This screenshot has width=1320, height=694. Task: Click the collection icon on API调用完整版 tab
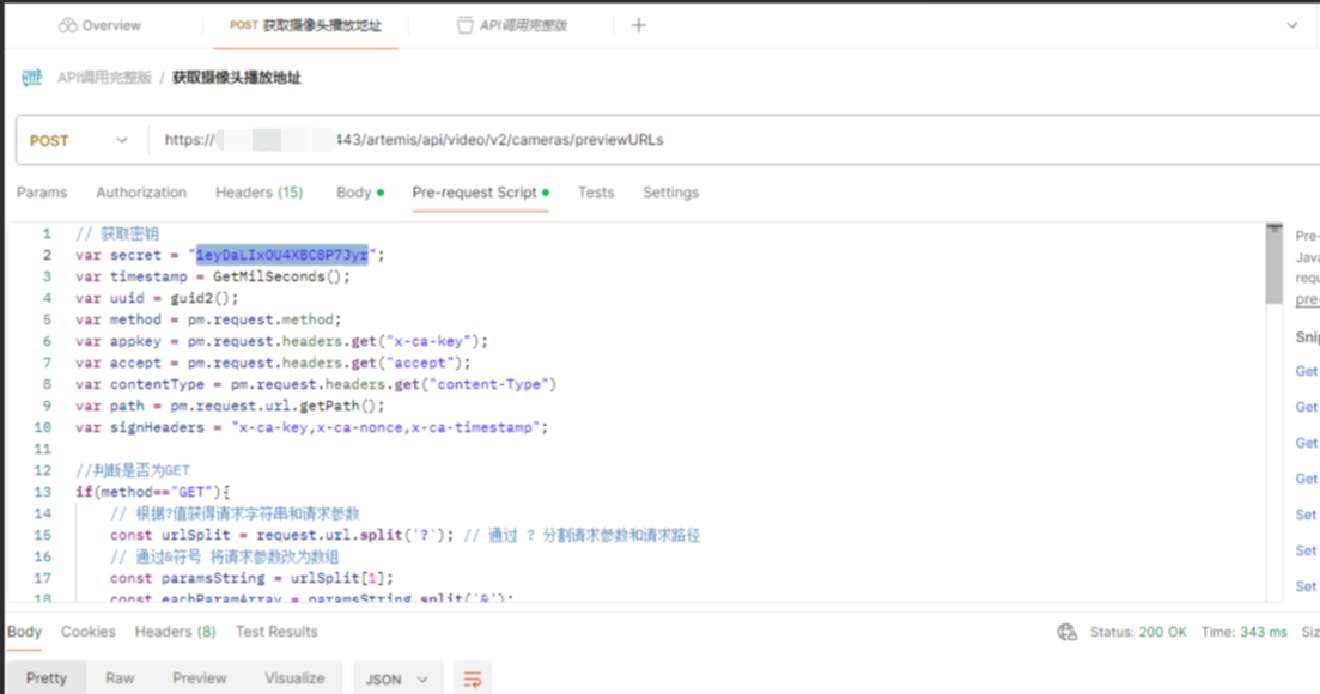pos(465,26)
